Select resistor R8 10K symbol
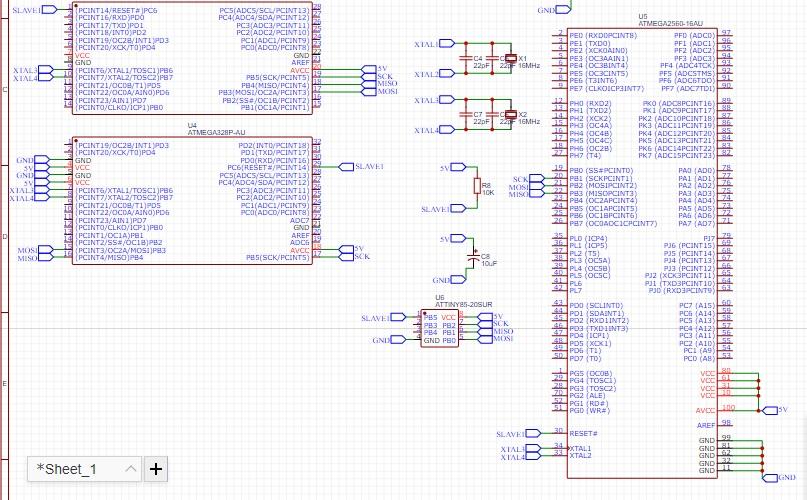This screenshot has width=807, height=500. 477,186
